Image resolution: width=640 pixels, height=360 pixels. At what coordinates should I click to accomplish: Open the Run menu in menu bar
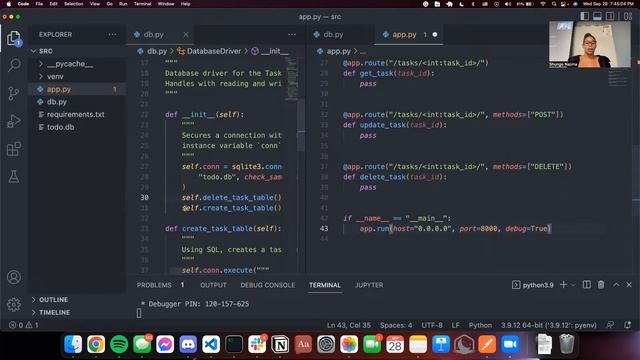tap(123, 4)
